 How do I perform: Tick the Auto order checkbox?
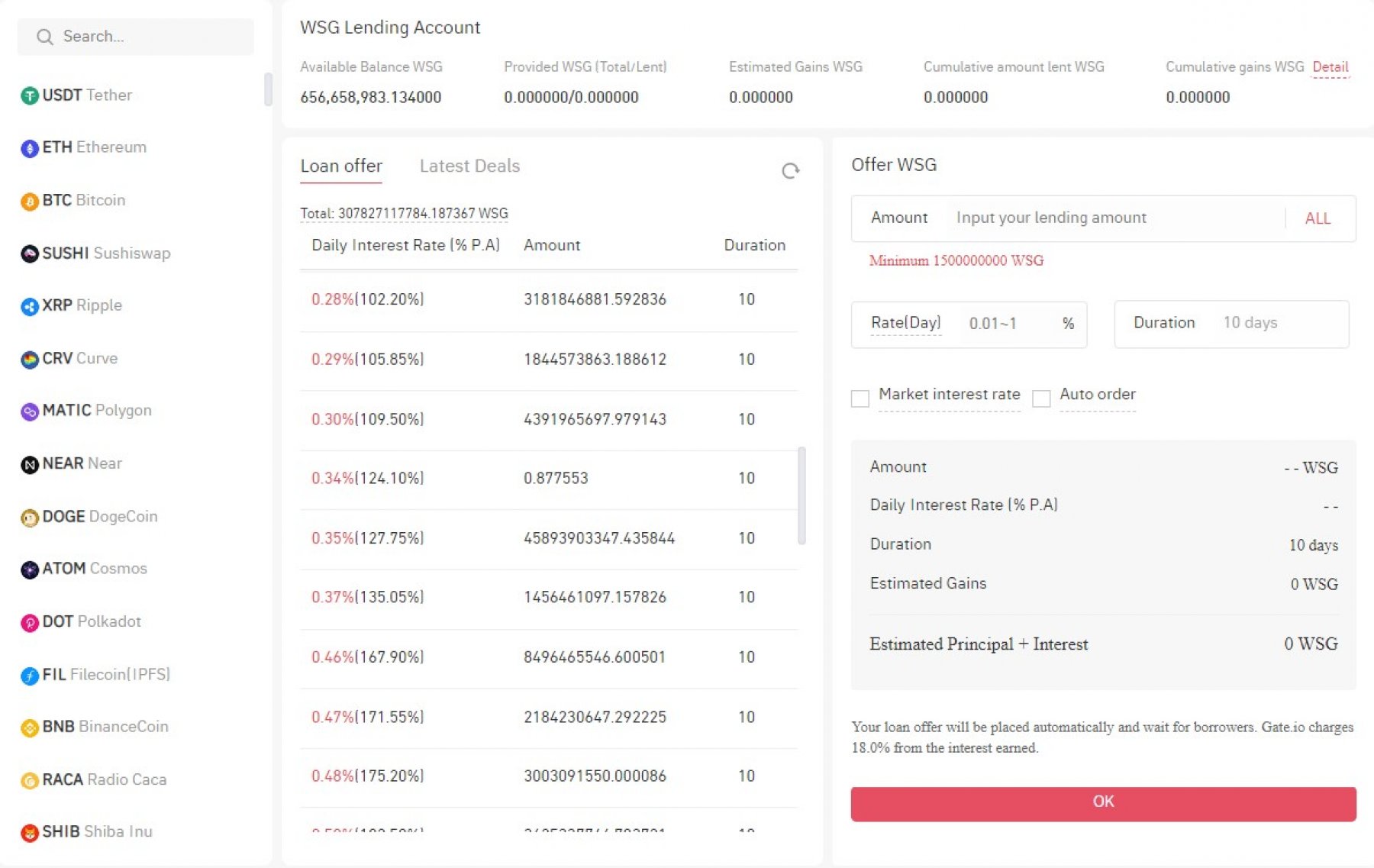click(x=1041, y=399)
